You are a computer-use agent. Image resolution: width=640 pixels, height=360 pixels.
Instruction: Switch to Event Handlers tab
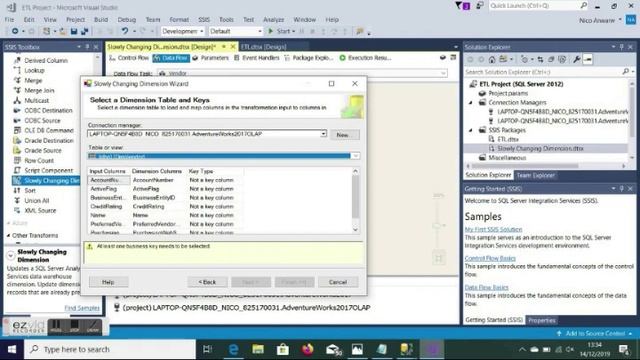257,58
